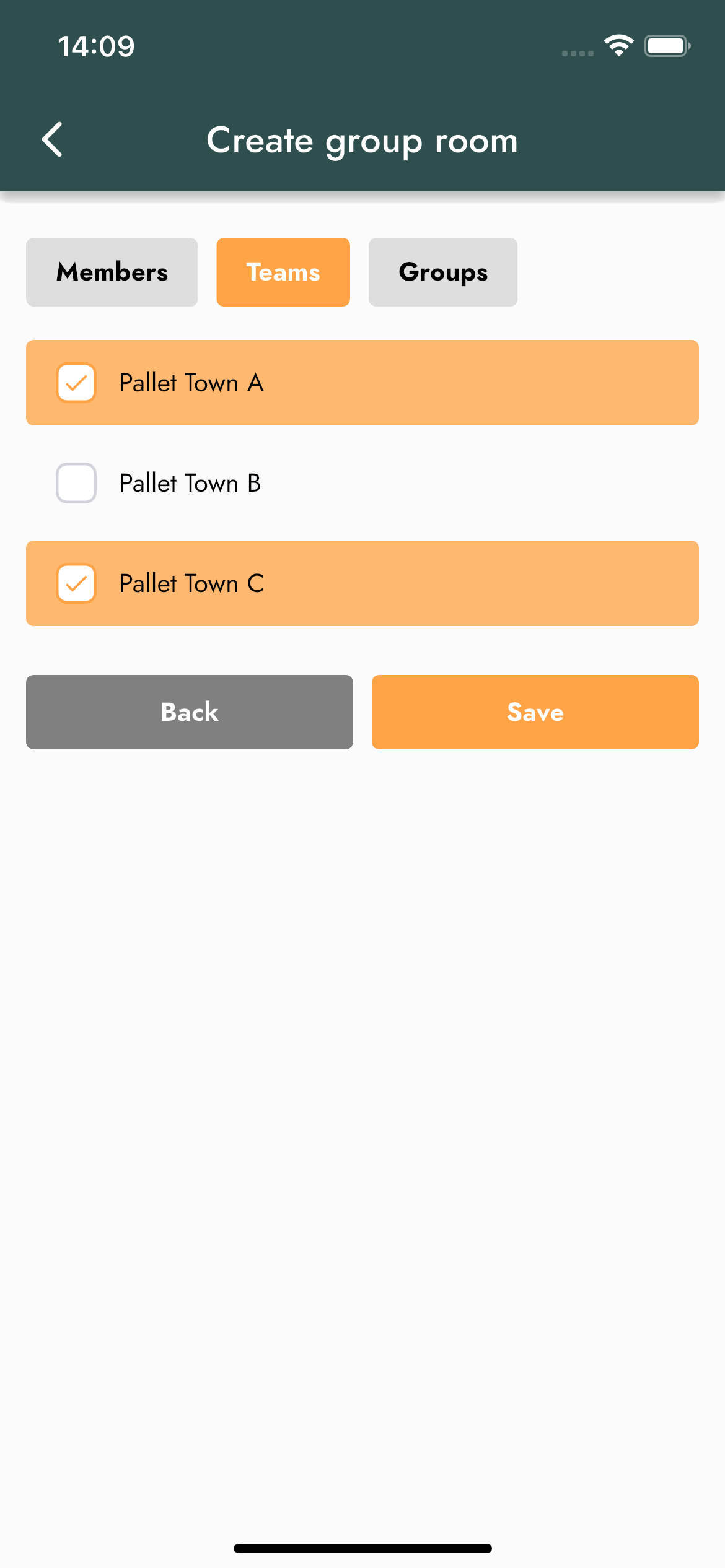Screen dimensions: 725x1568
Task: Tap the Create group room title
Action: pos(362,141)
